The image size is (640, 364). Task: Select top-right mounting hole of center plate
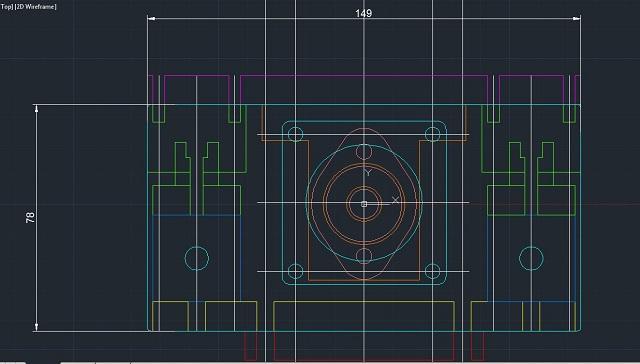(432, 134)
